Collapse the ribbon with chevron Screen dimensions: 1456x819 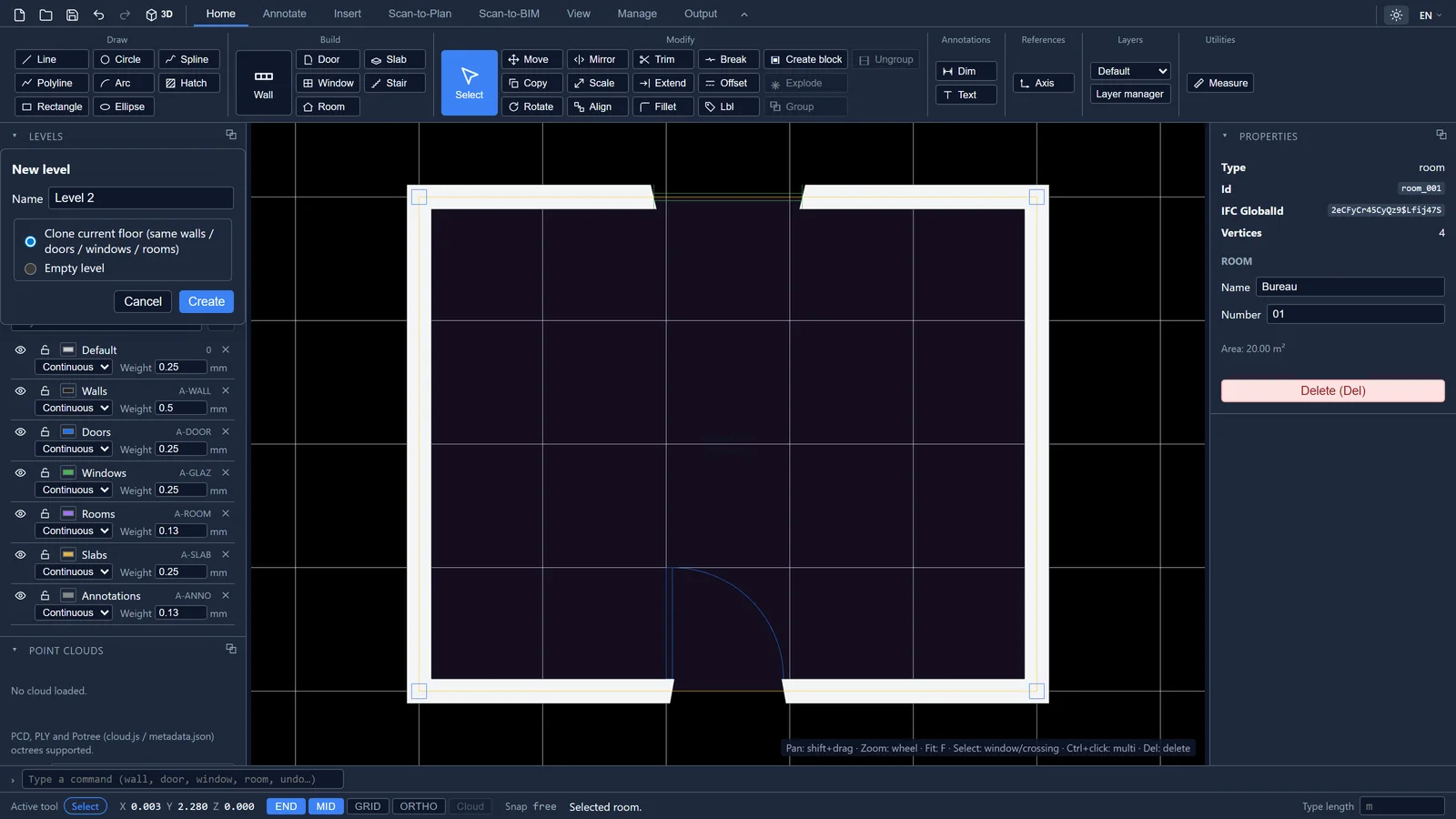(x=744, y=15)
